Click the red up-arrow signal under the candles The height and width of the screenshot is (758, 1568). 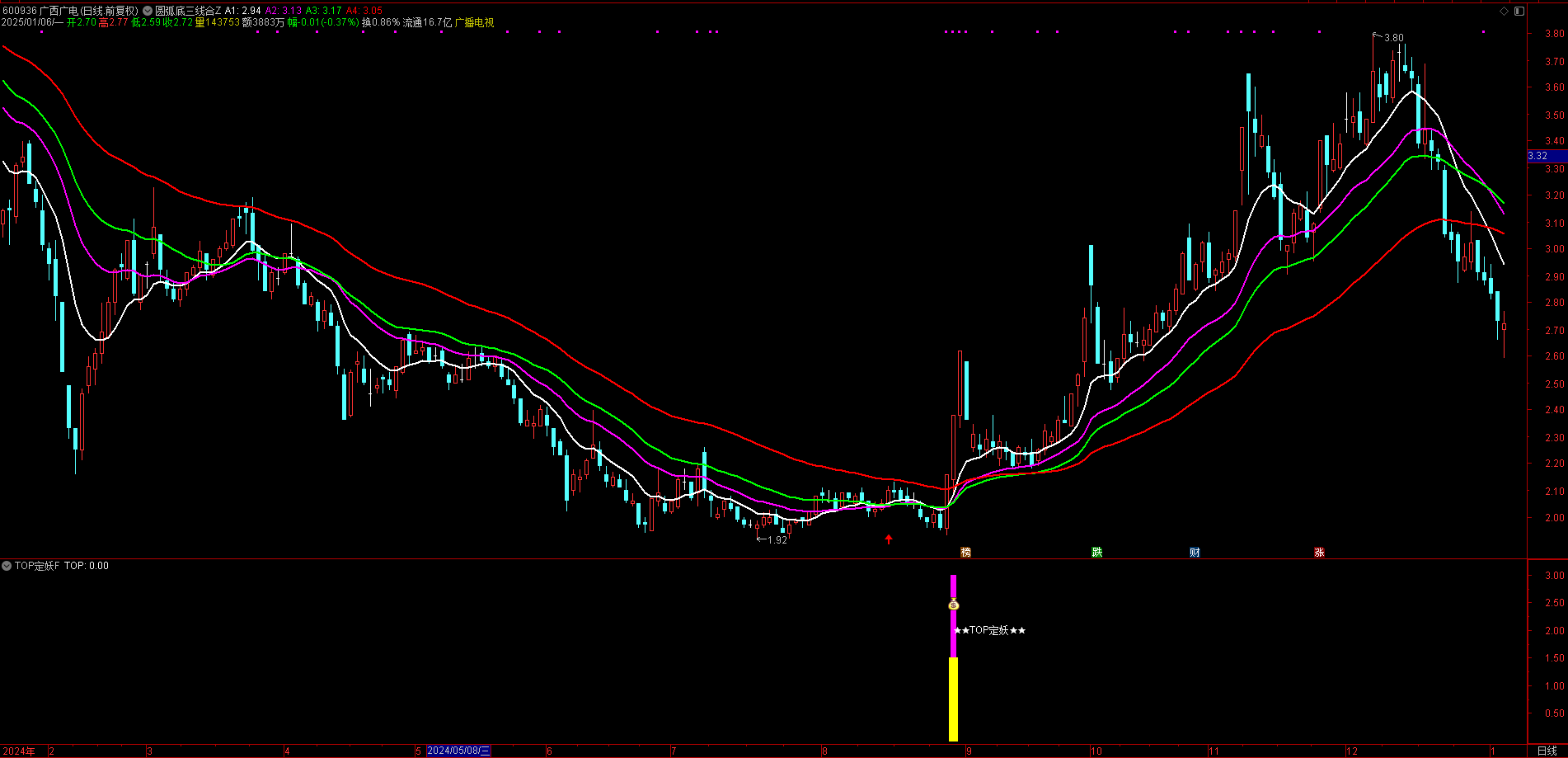889,539
